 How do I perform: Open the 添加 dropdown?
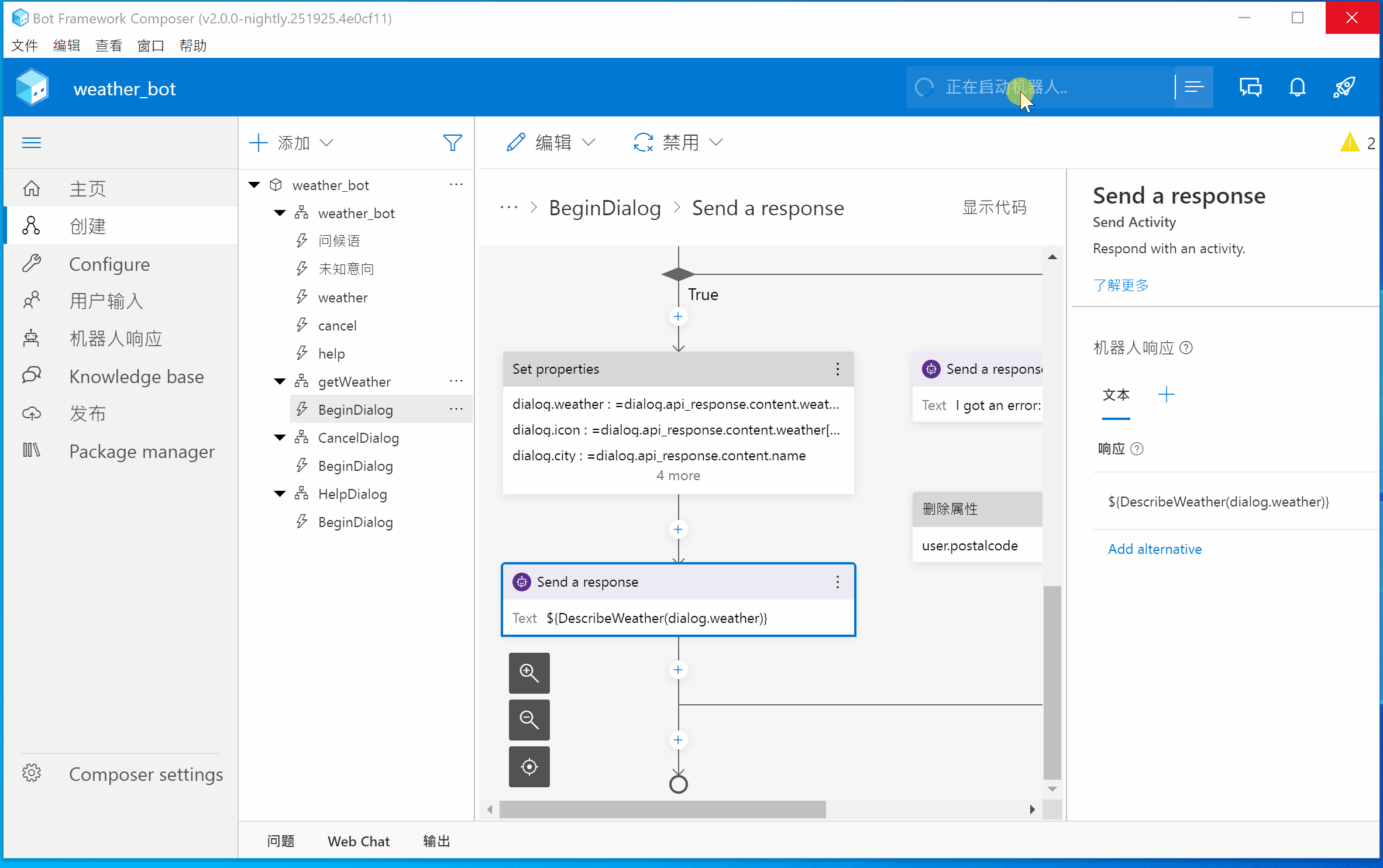pyautogui.click(x=291, y=143)
